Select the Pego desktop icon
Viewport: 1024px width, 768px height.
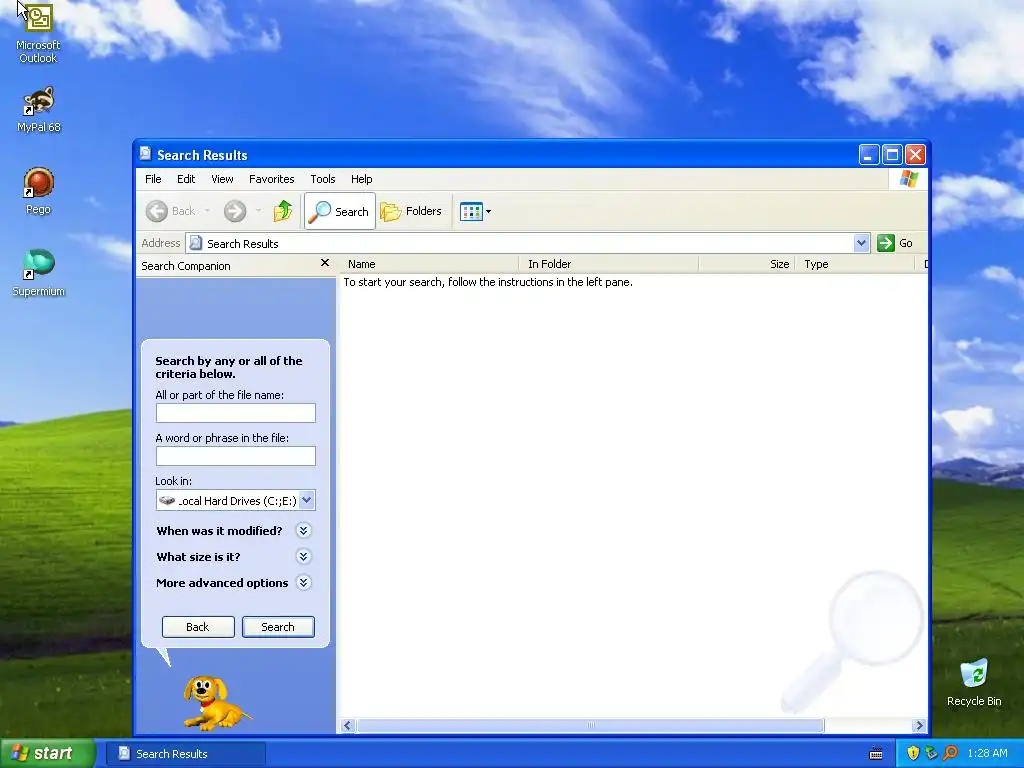(x=39, y=191)
